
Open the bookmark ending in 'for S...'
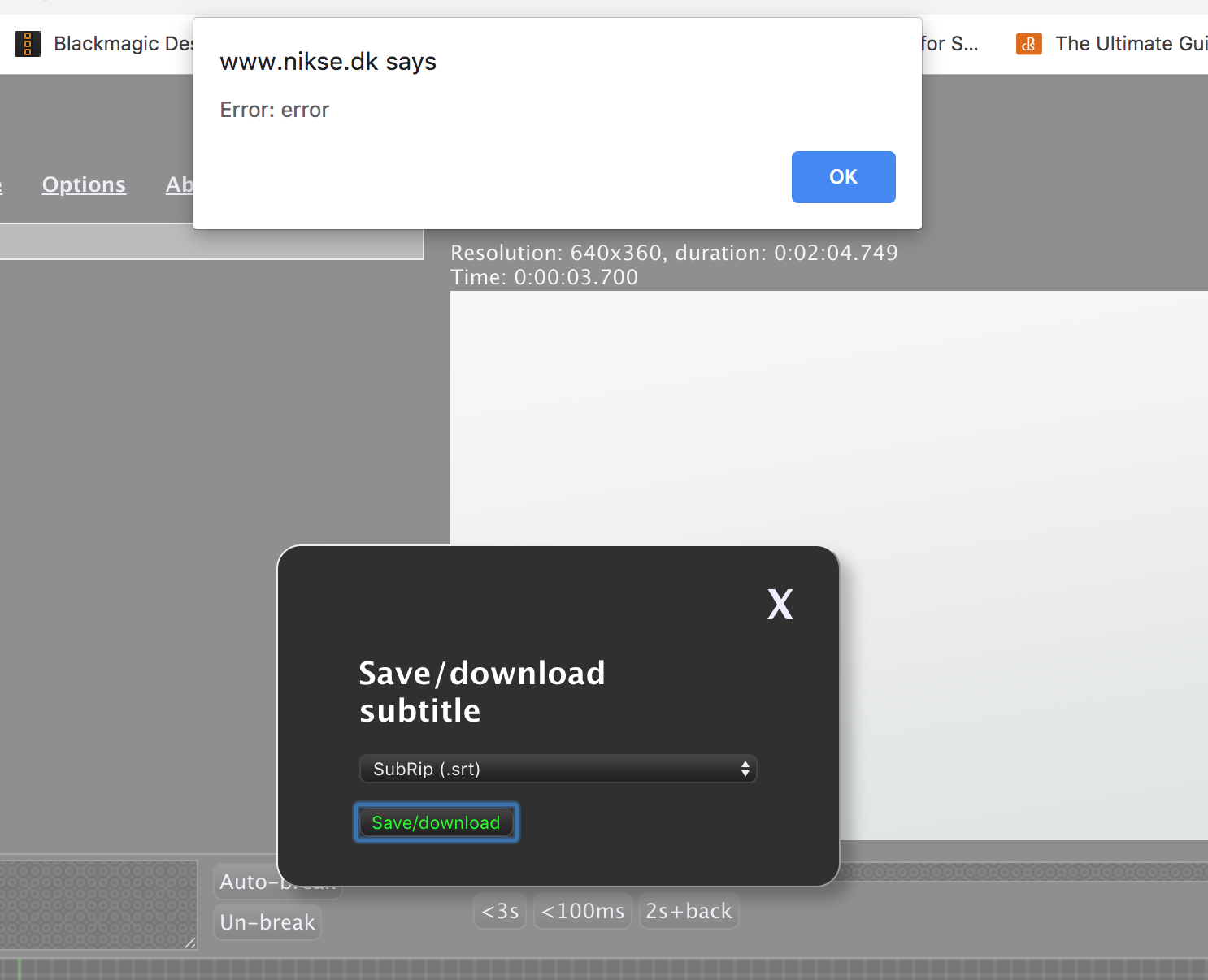(951, 43)
